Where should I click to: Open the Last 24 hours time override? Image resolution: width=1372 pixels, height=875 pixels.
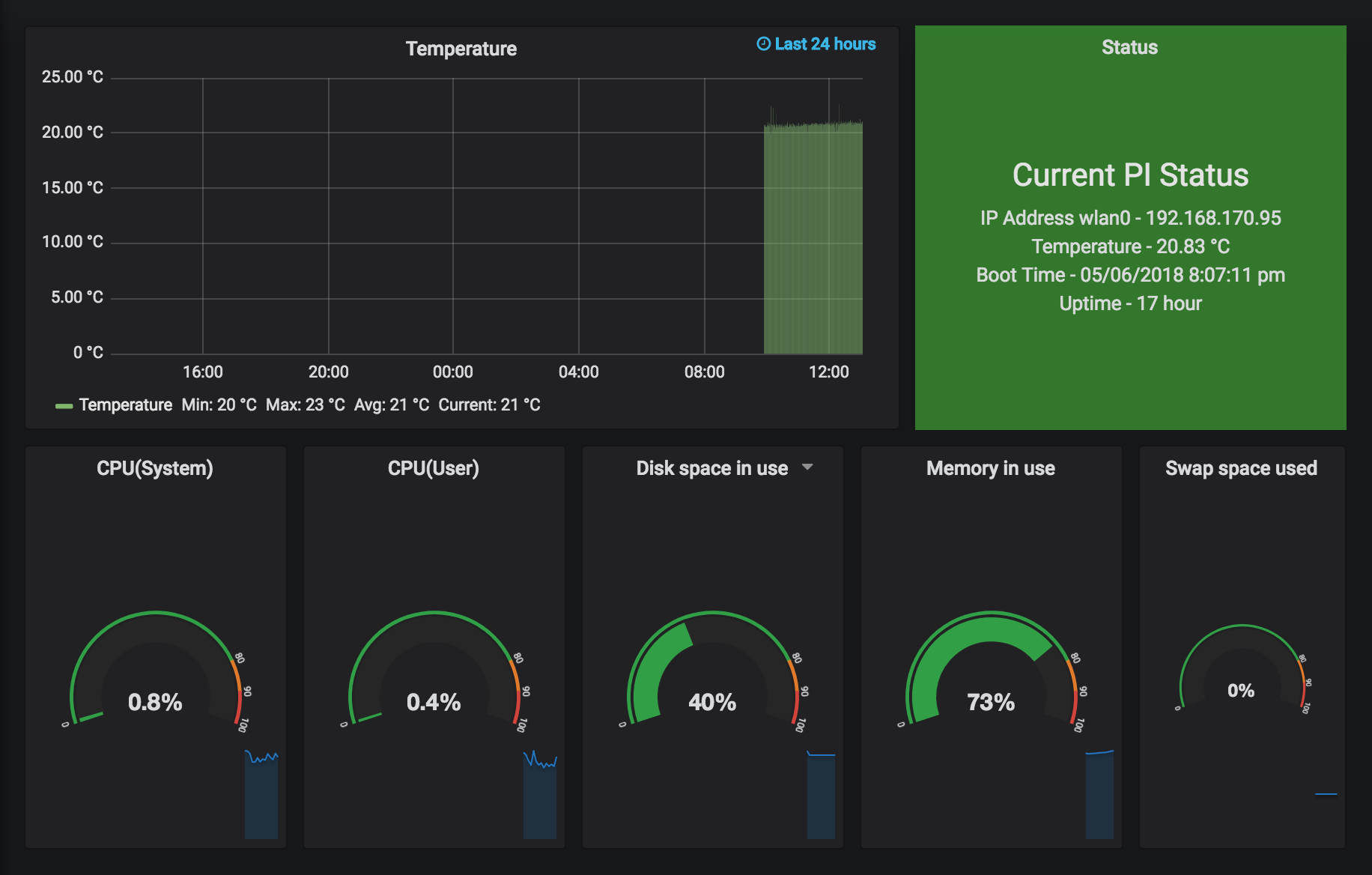pos(816,44)
